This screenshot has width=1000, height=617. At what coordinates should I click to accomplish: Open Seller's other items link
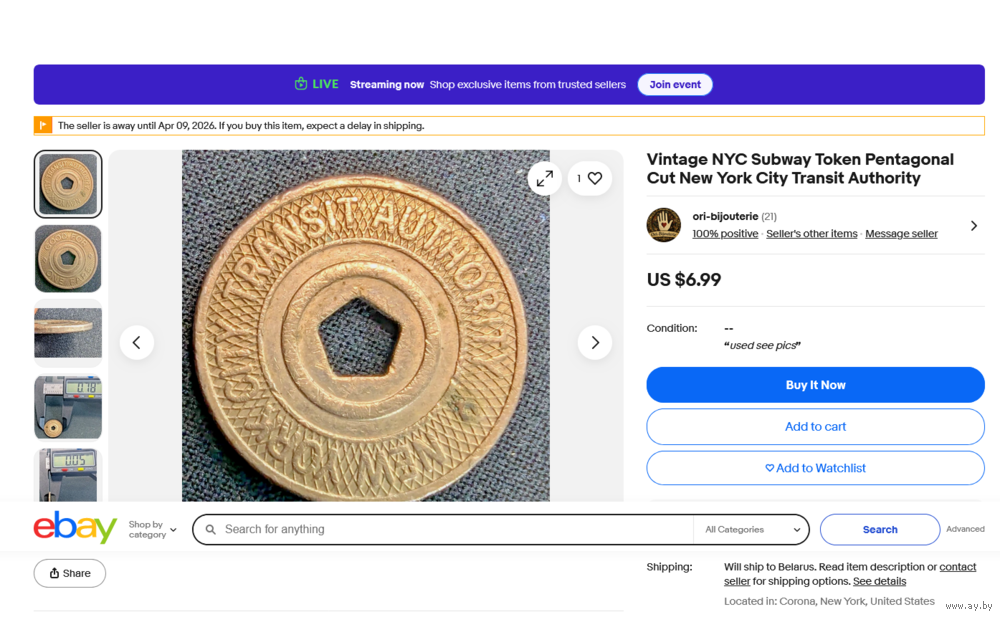pyautogui.click(x=811, y=234)
